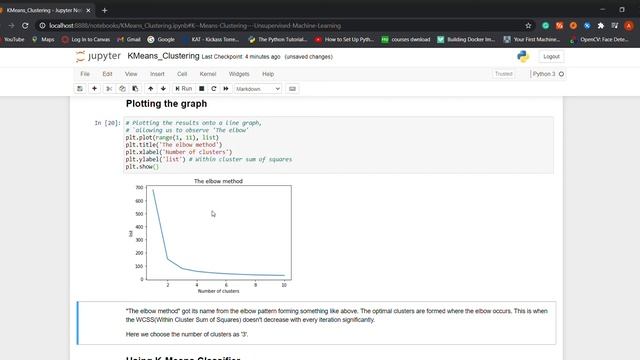The height and width of the screenshot is (360, 640).
Task: Open the Insert menu
Action: [x=157, y=74]
